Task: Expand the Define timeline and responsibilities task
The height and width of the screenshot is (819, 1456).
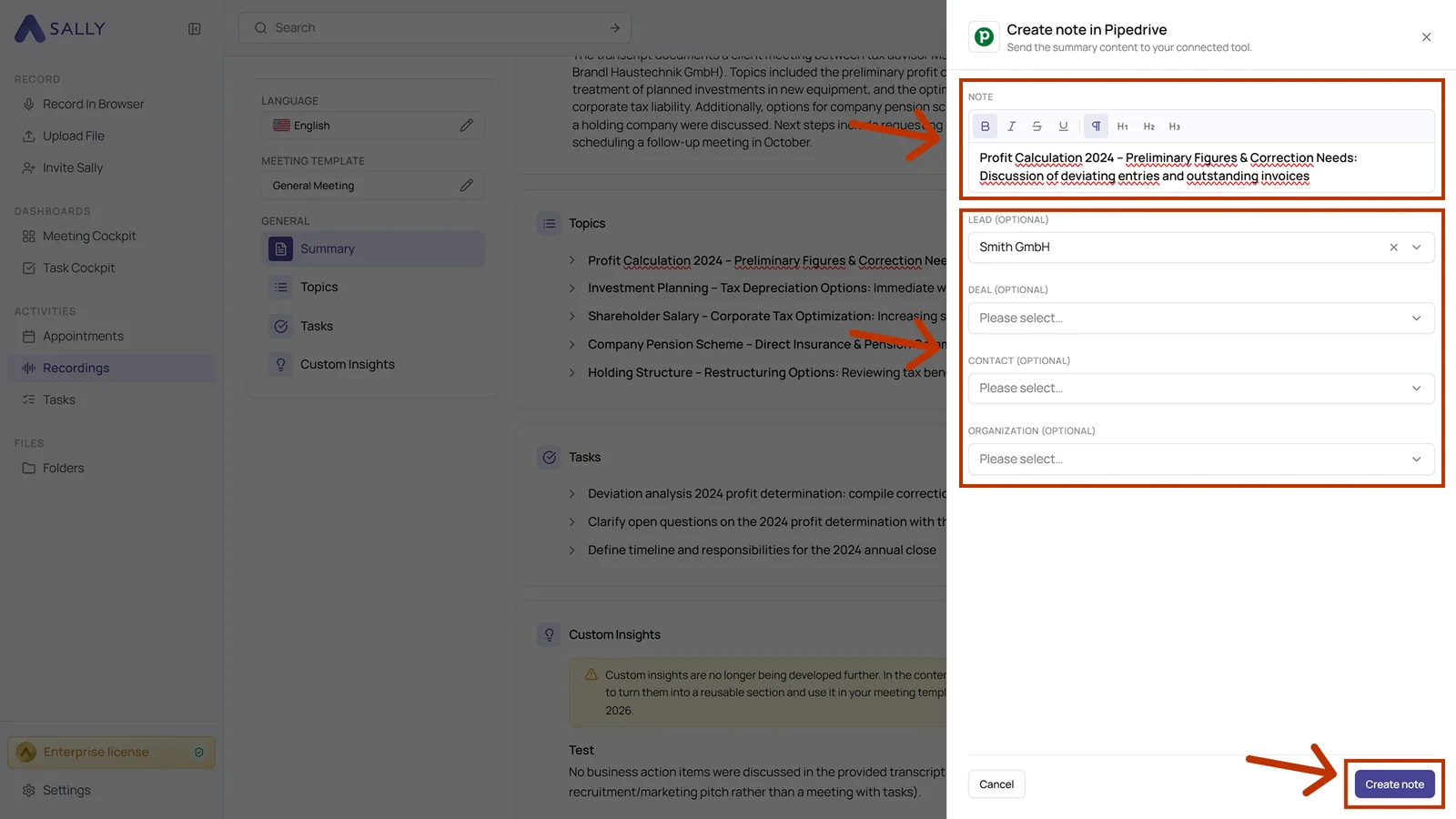Action: [571, 551]
